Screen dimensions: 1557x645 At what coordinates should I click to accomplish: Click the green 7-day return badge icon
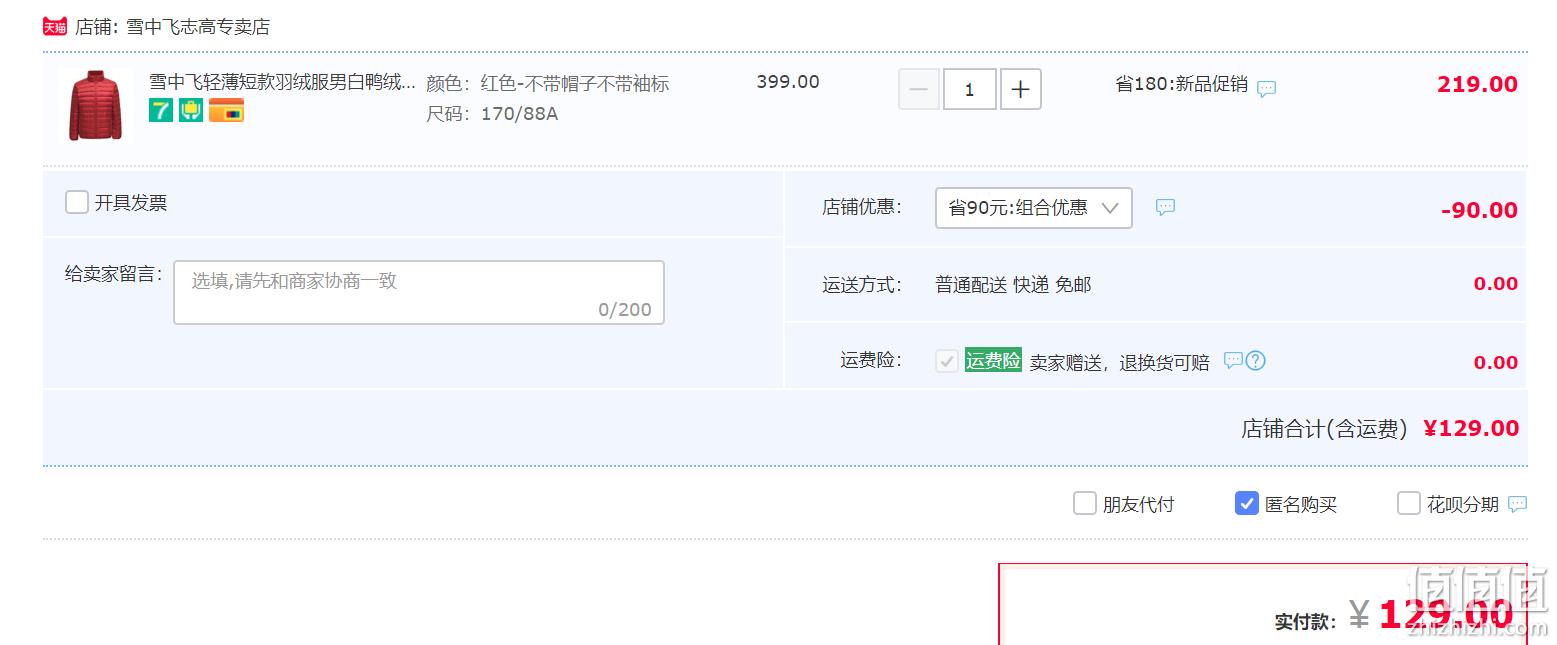pyautogui.click(x=161, y=110)
